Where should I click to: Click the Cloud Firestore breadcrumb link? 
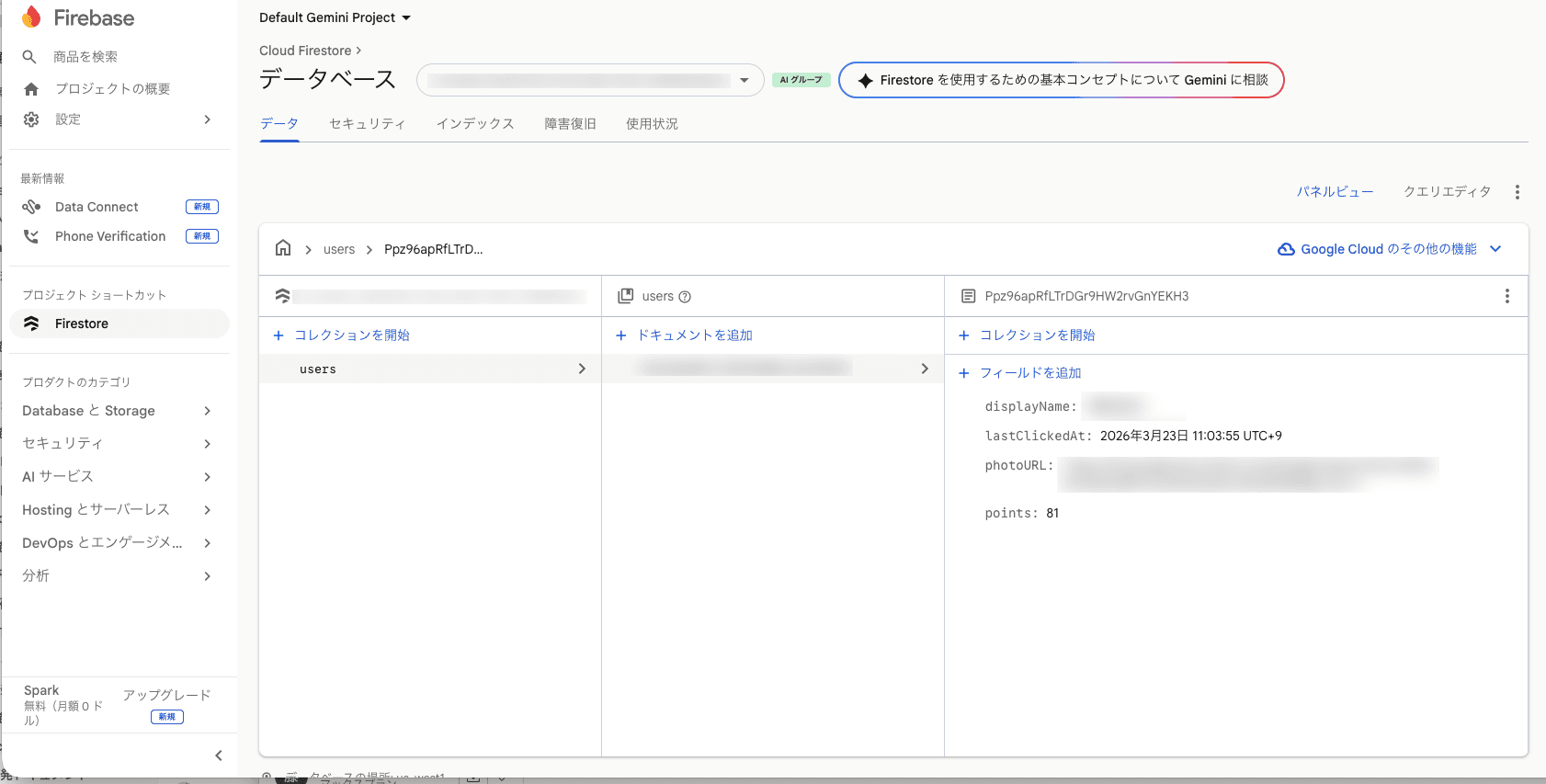(x=305, y=51)
